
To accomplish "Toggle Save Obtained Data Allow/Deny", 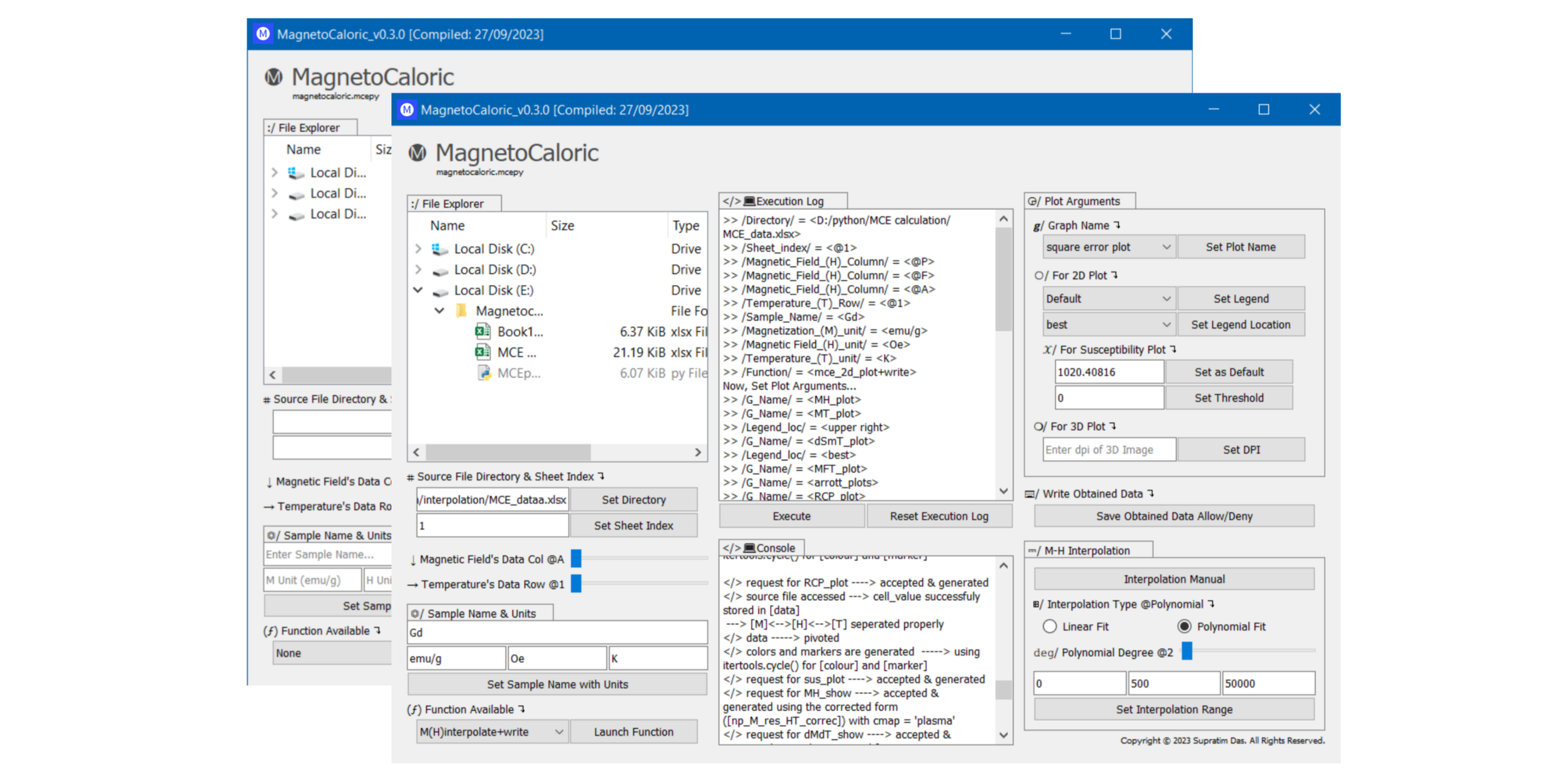I will click(1174, 516).
